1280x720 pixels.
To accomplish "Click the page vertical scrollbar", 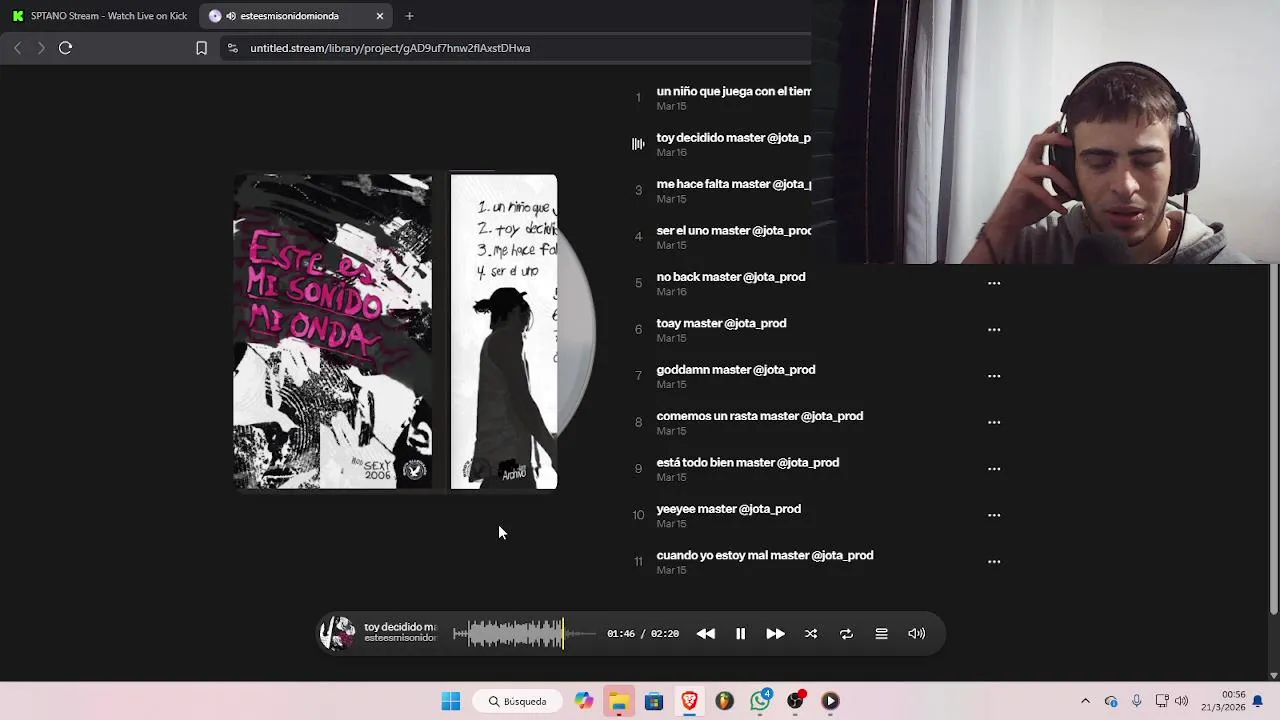I will point(1273,440).
